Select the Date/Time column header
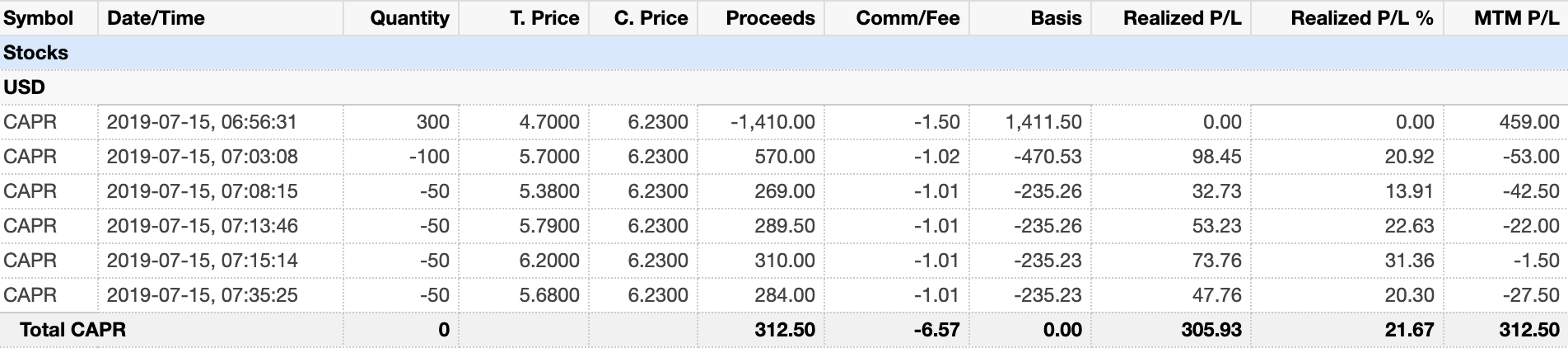Image resolution: width=1568 pixels, height=348 pixels. click(156, 18)
